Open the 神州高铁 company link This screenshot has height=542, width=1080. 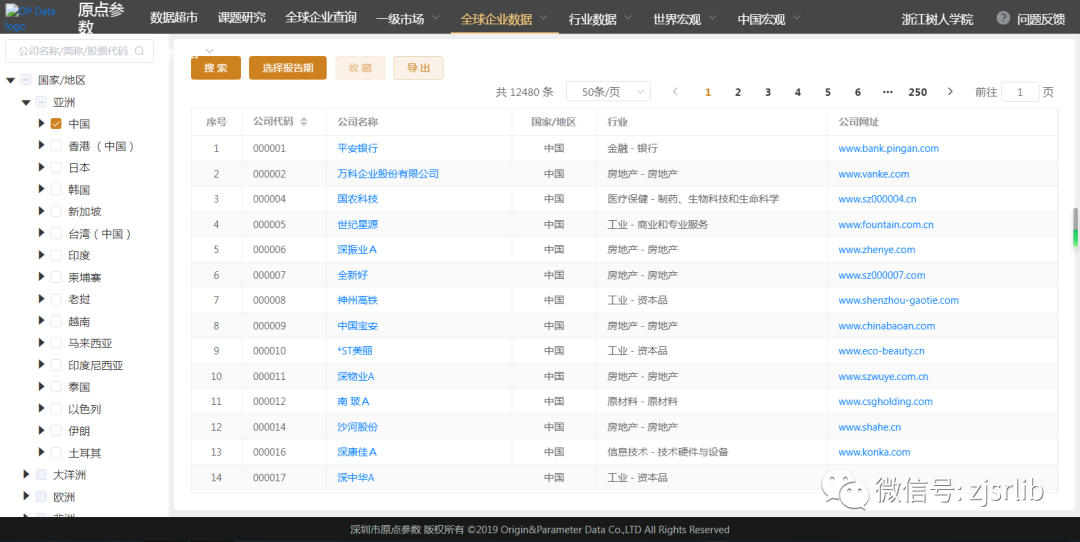(357, 300)
